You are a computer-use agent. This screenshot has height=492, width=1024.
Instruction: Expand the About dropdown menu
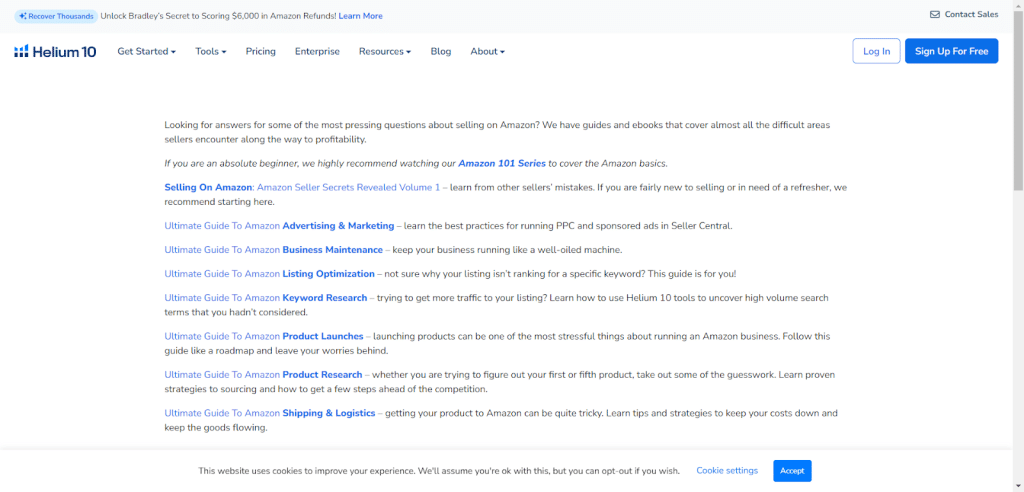[487, 52]
